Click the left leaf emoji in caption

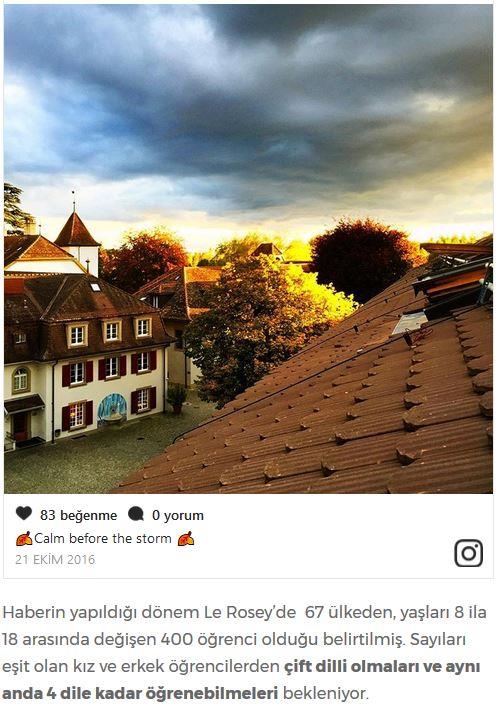pos(24,538)
